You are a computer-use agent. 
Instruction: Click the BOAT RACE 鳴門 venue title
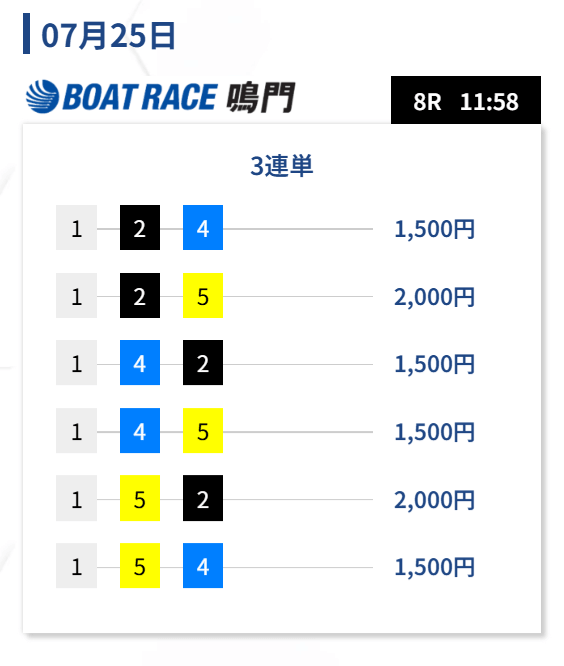(160, 97)
